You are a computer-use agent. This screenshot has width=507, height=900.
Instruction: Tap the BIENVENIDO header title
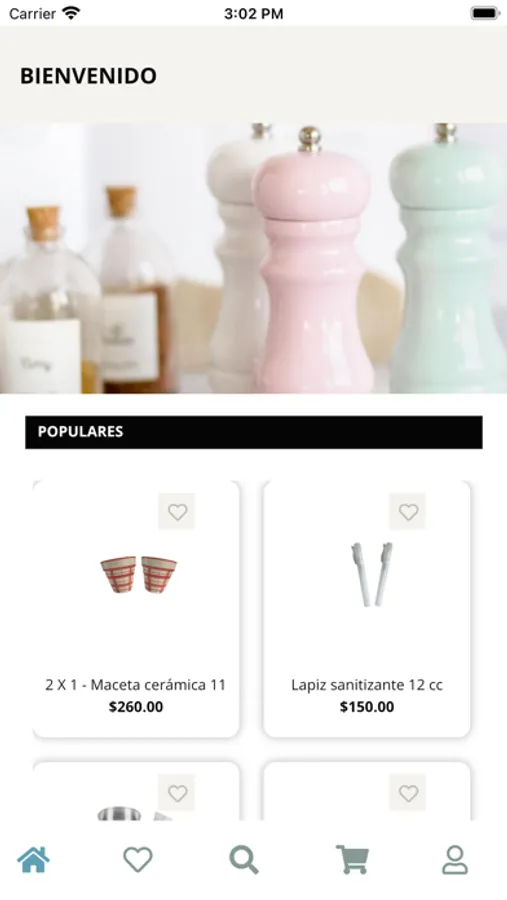point(88,76)
